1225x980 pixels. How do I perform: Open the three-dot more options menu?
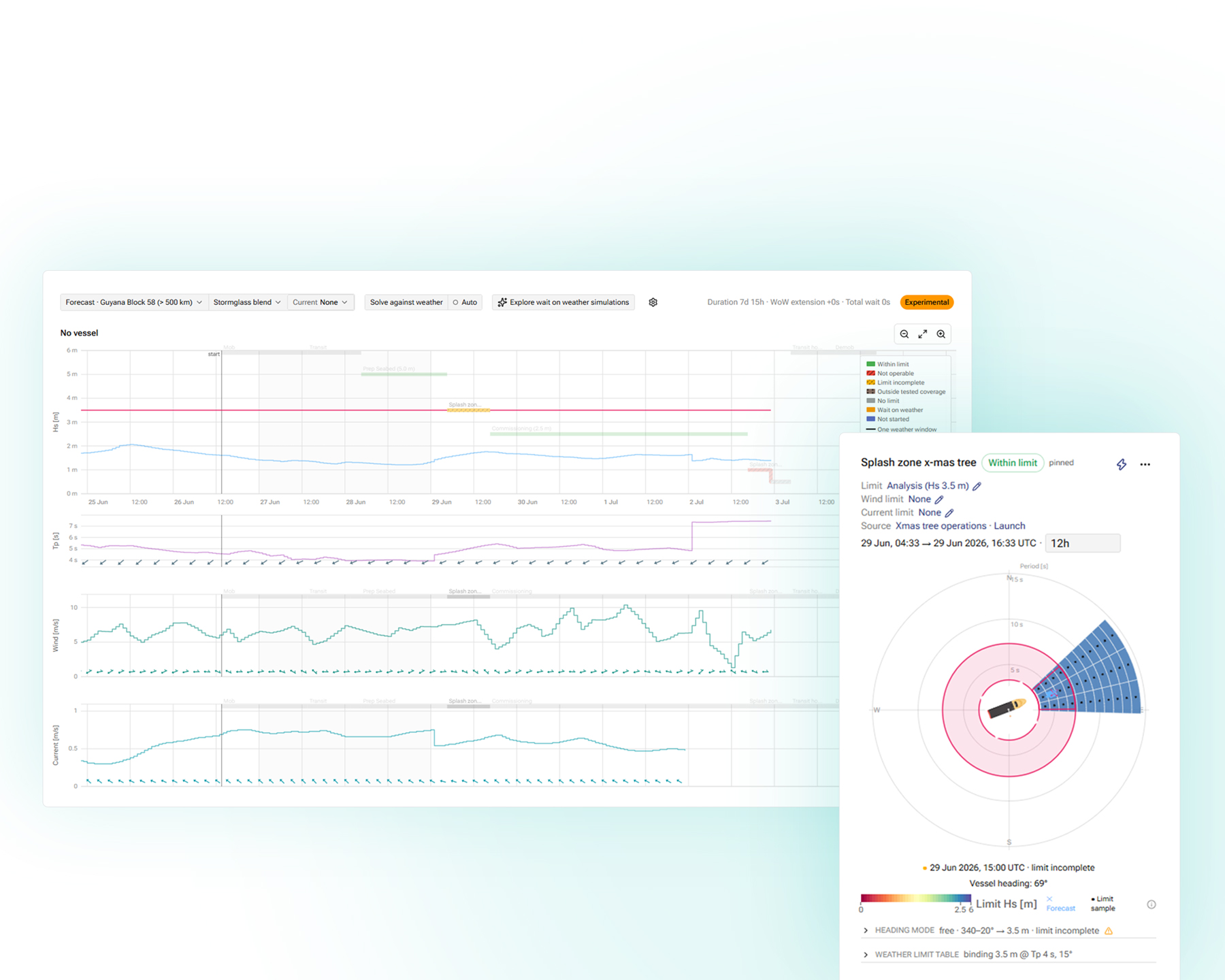point(1145,464)
